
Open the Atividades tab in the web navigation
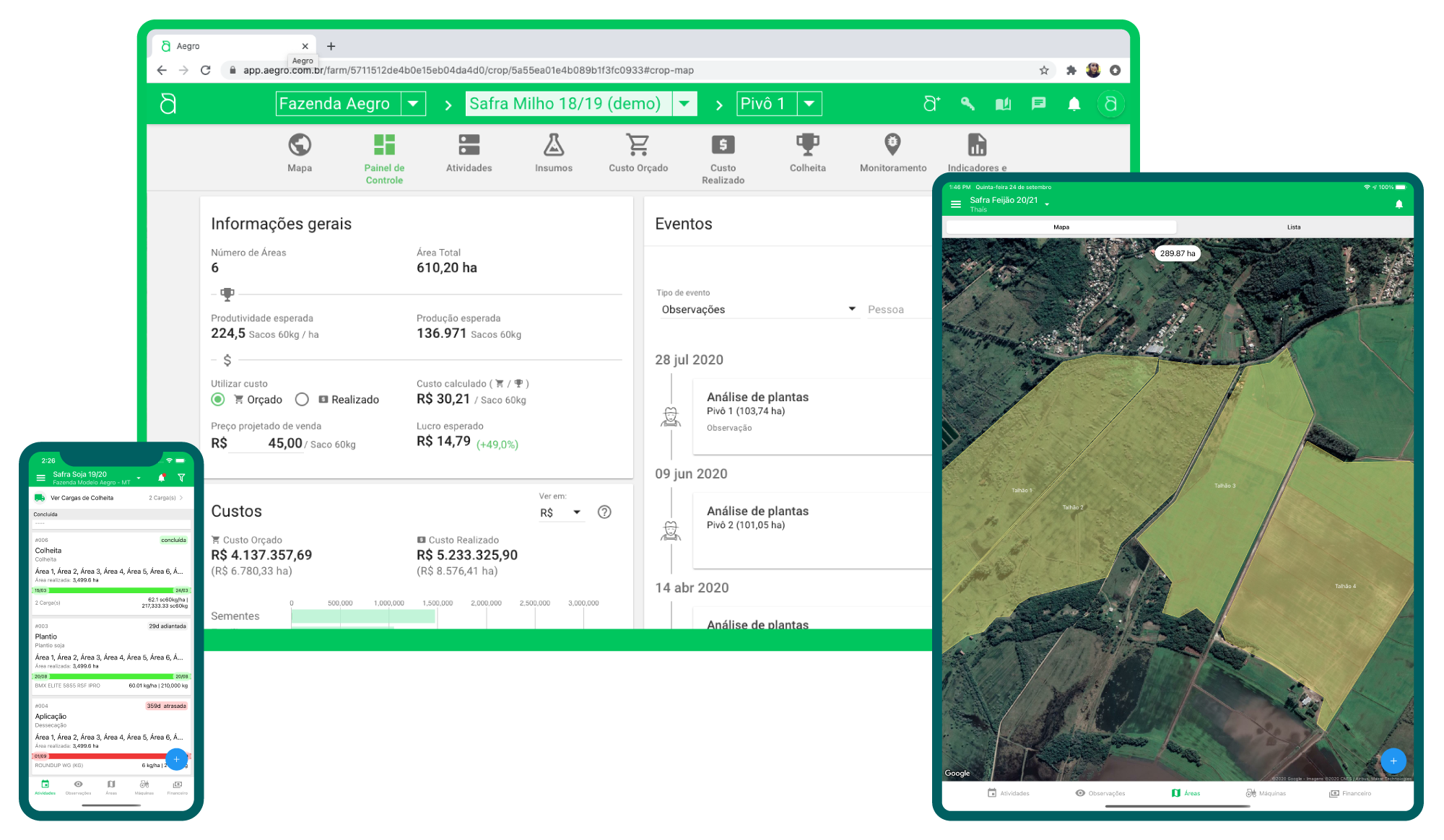[x=469, y=146]
